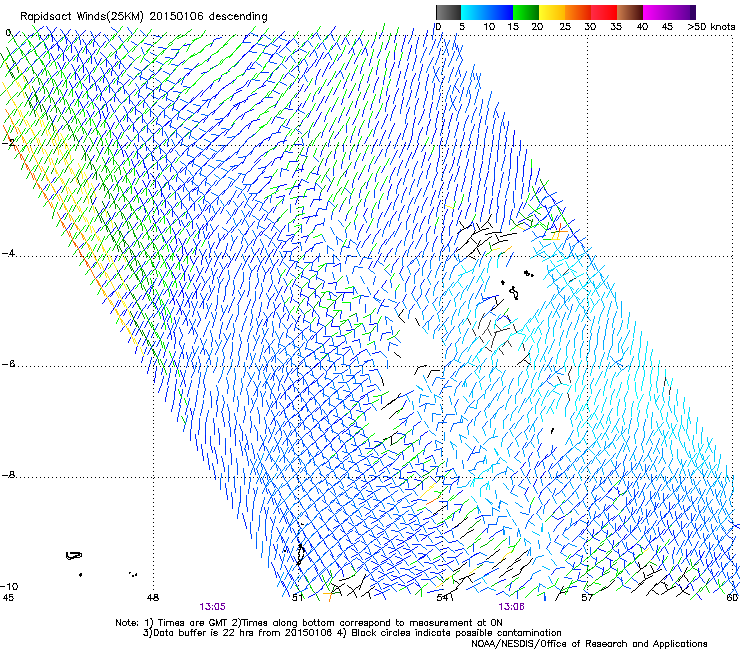Click the purple time stamp '13:06'
The width and height of the screenshot is (740, 650).
(512, 607)
